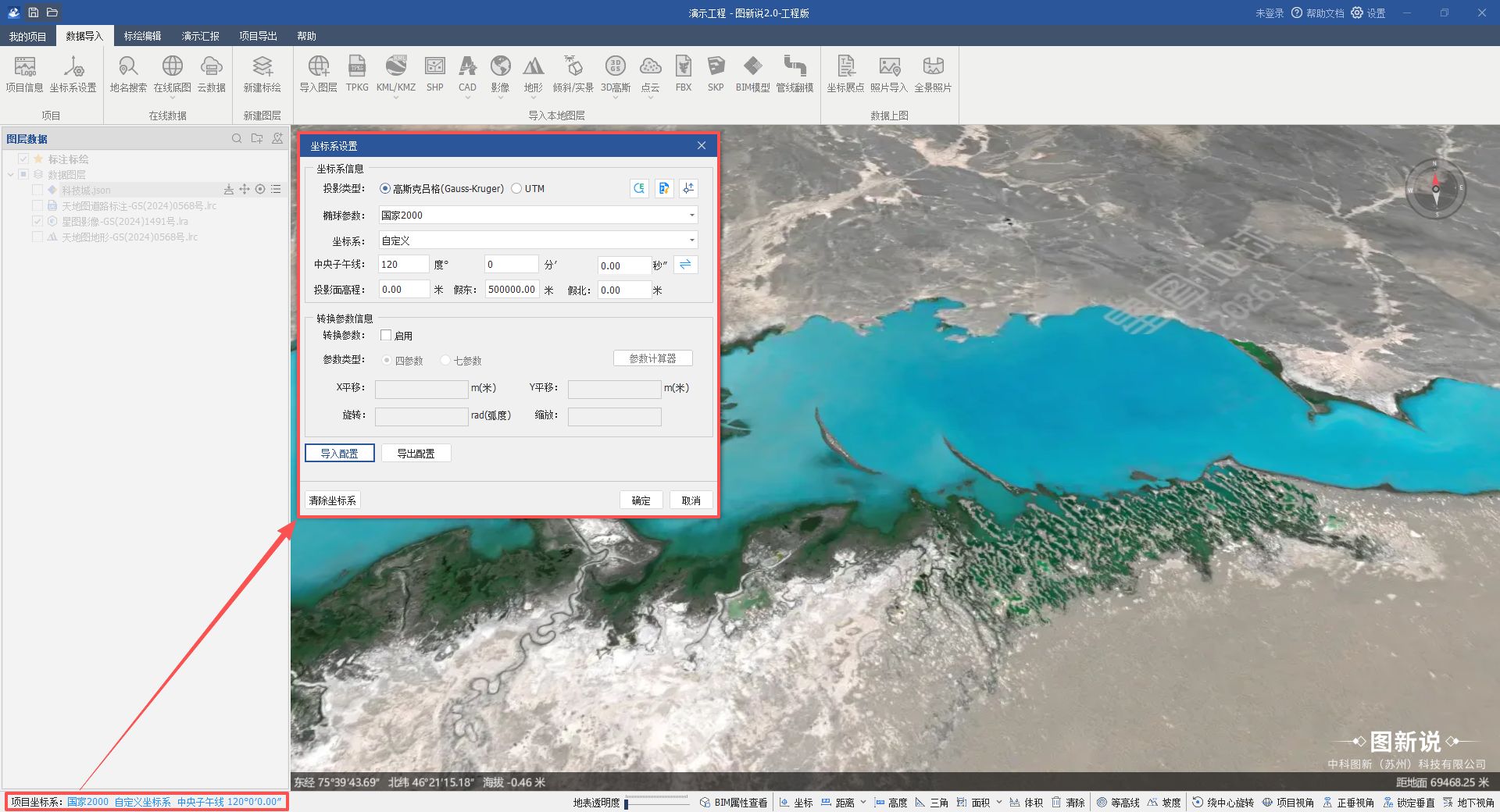Open the 照片导入 photo import tool
Screen dimensions: 1500x812
889,75
